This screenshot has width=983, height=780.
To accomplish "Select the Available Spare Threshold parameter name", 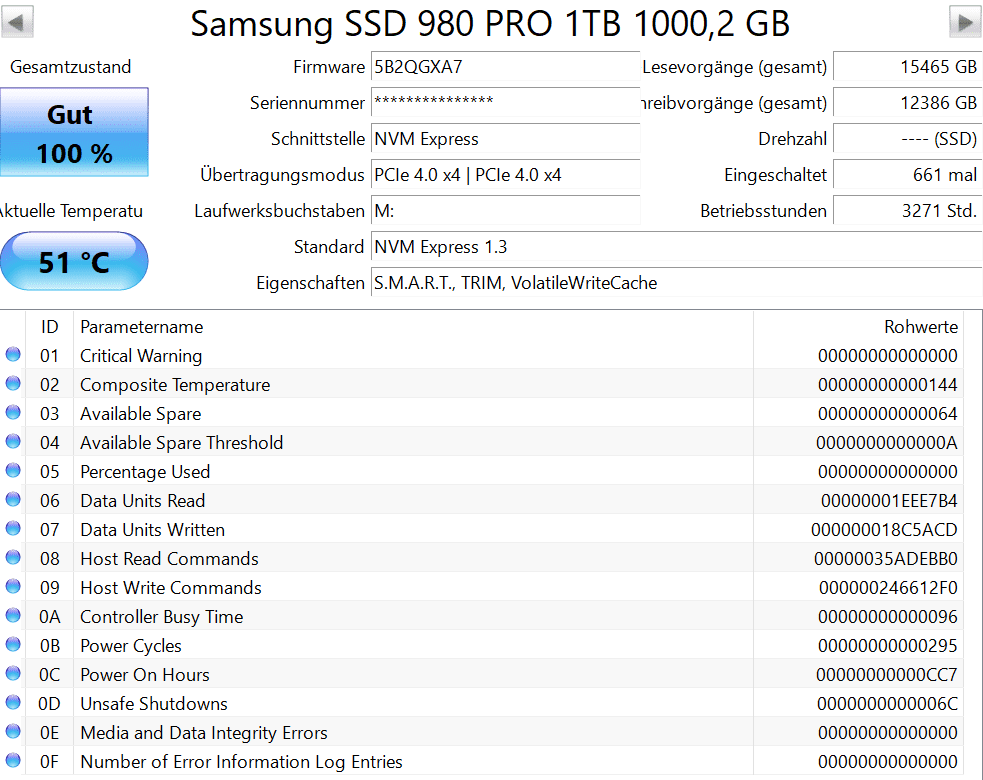I will click(x=182, y=443).
